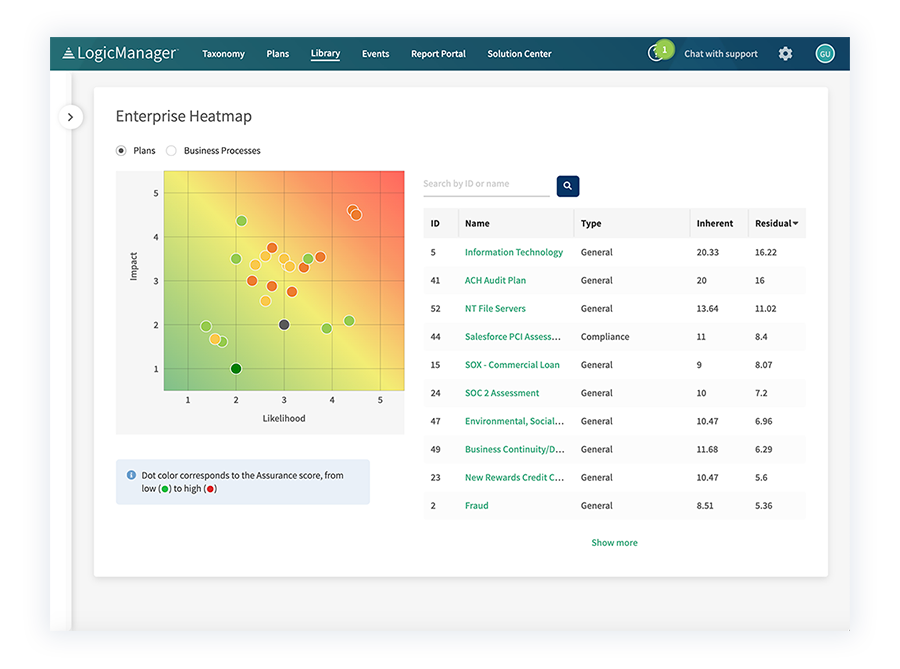Image resolution: width=900 pixels, height=669 pixels.
Task: Toggle the sort on the Residual column
Action: pyautogui.click(x=777, y=223)
